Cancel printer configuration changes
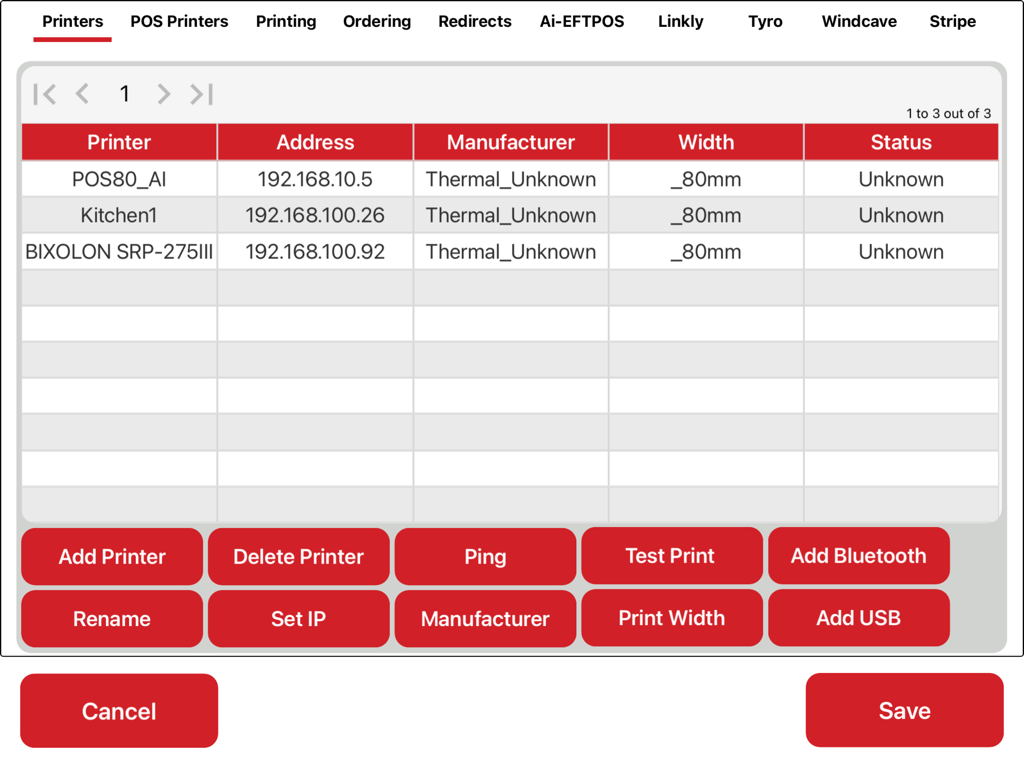Viewport: 1024px width, 768px height. point(118,710)
